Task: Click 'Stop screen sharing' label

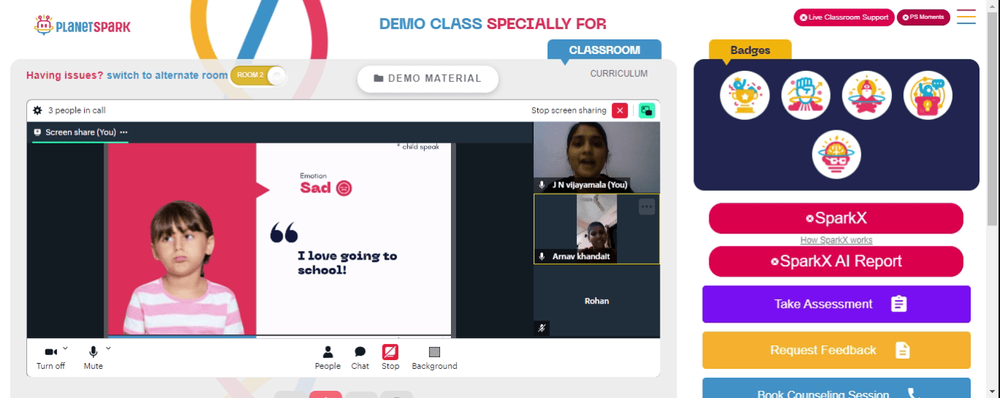Action: [x=569, y=110]
